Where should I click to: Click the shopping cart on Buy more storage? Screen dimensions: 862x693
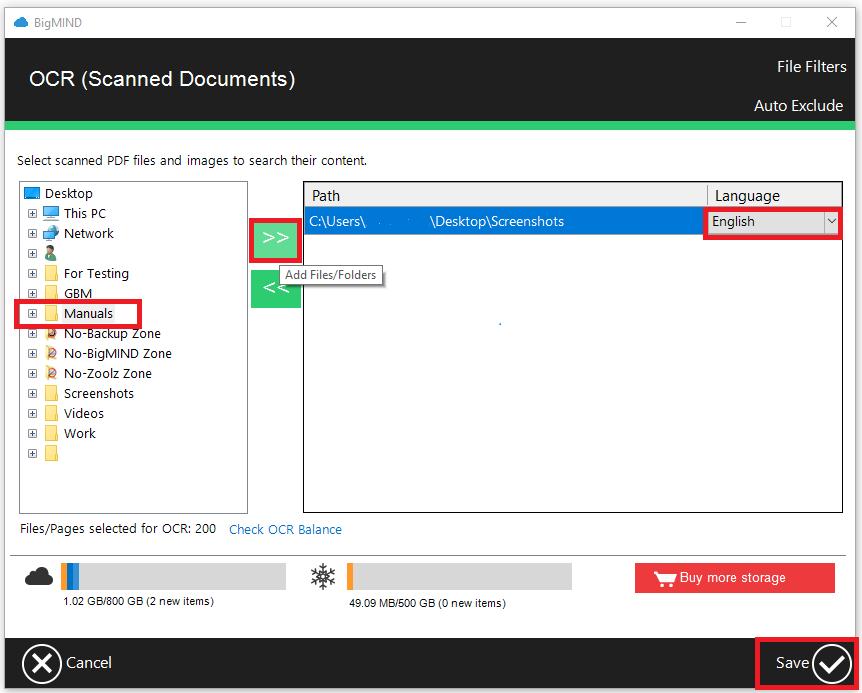[x=666, y=577]
